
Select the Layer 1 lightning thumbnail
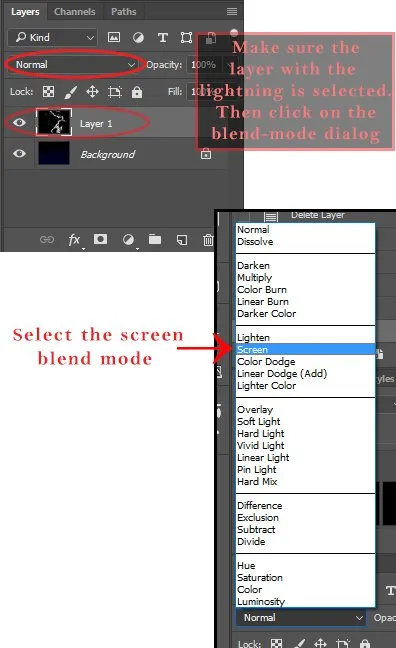pos(54,122)
